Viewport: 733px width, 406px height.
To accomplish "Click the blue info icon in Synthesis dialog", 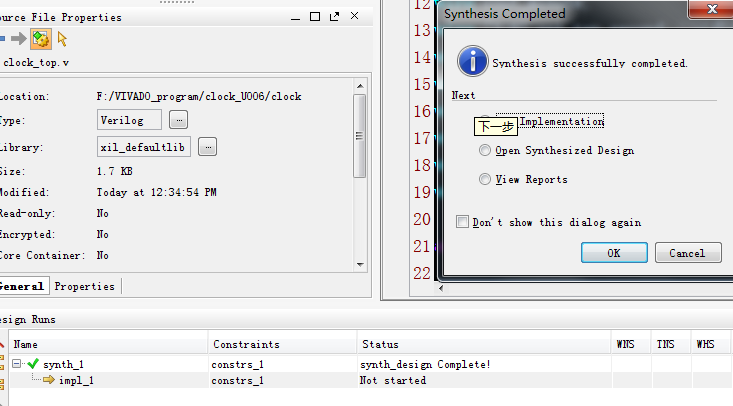I will click(473, 61).
